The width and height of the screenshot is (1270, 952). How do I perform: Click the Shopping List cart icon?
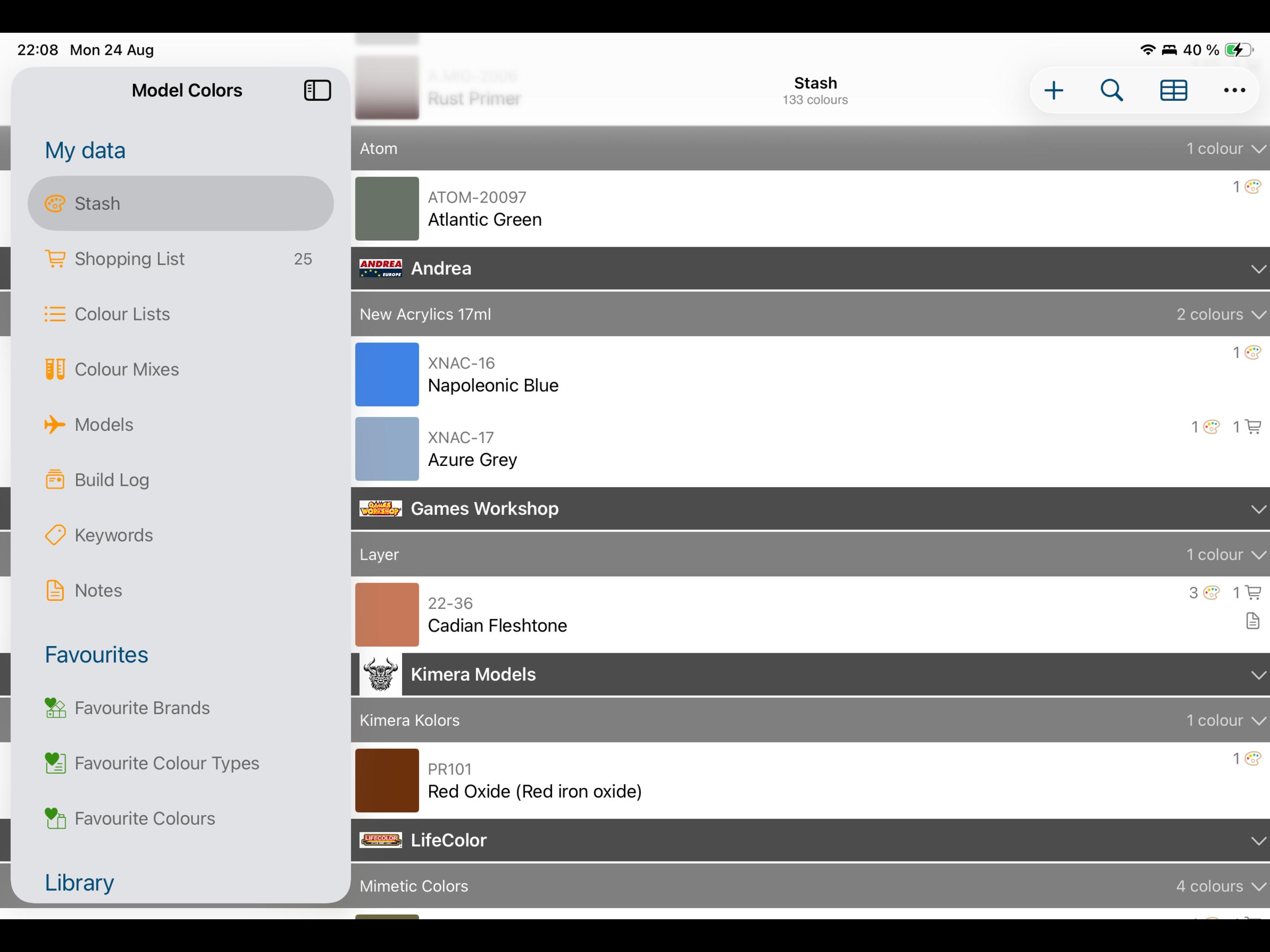click(x=55, y=259)
